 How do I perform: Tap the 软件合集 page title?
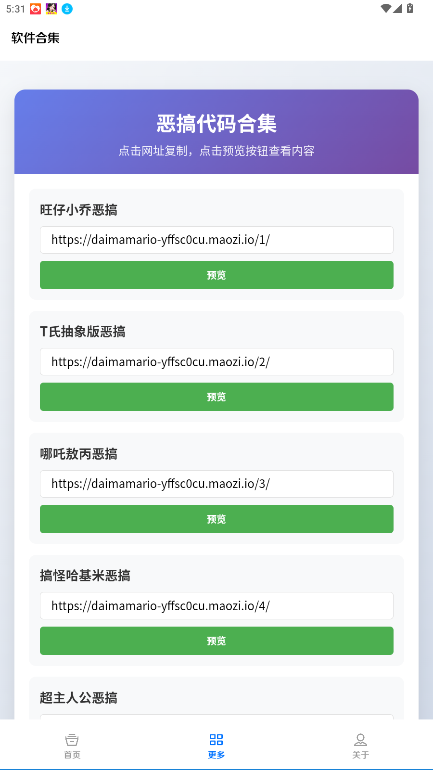pos(35,38)
